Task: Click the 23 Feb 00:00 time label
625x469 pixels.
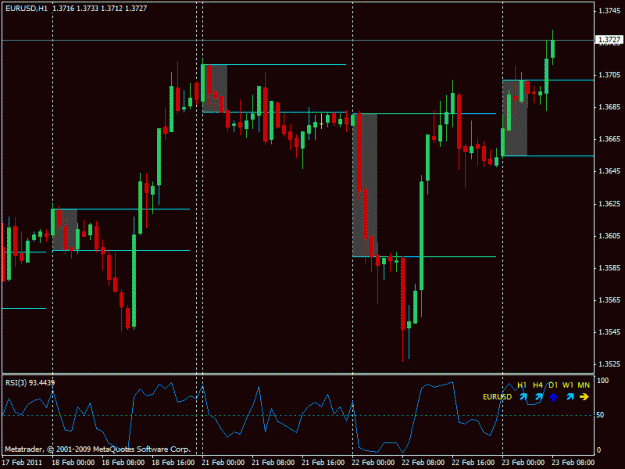Action: (523, 463)
